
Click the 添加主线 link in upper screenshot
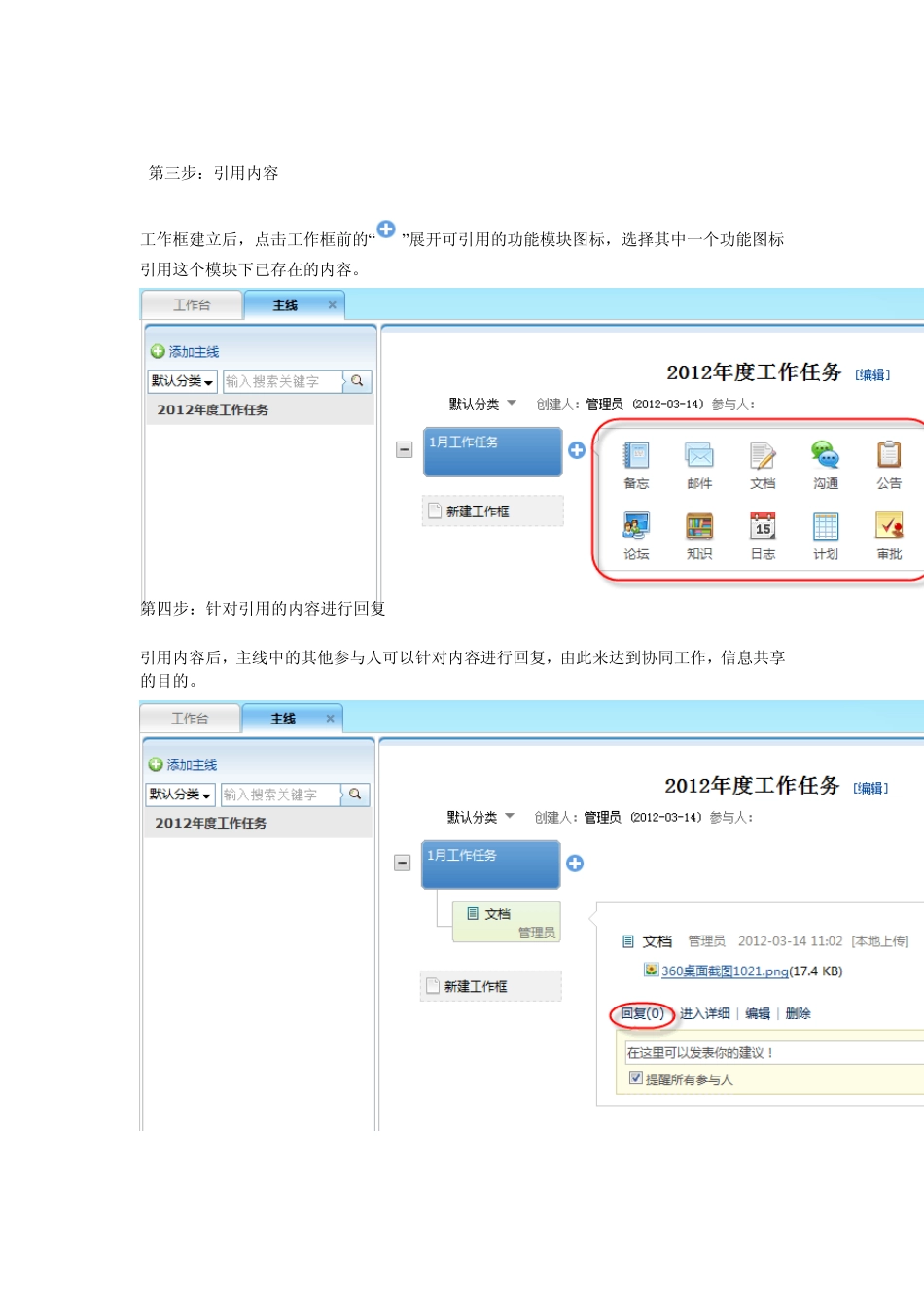click(x=194, y=352)
